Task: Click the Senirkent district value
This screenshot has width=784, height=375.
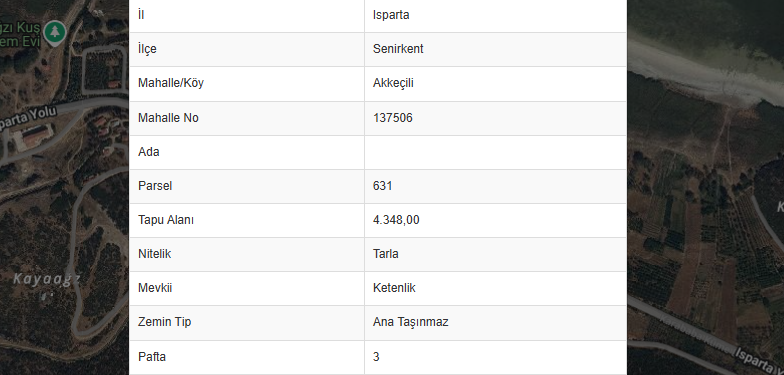Action: (x=398, y=49)
